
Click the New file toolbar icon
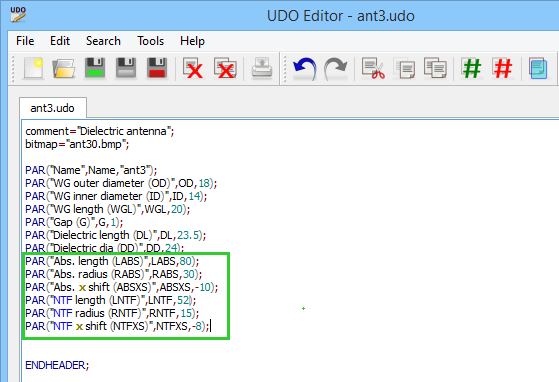click(x=34, y=68)
